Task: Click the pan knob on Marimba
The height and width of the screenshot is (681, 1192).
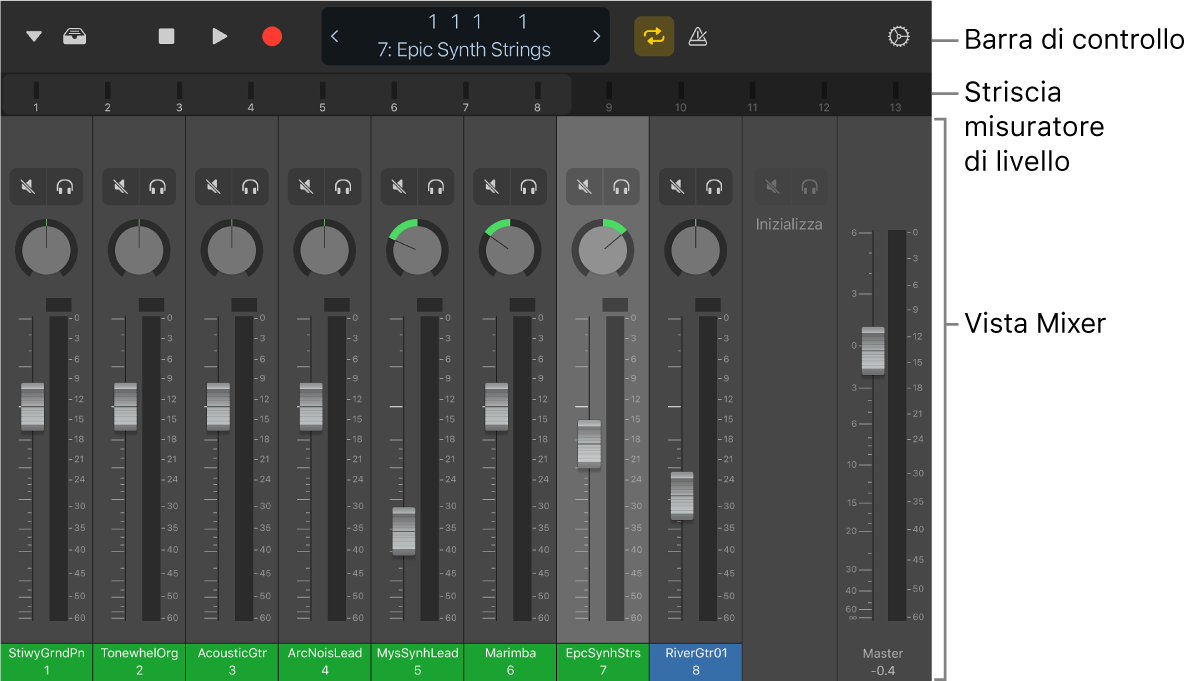Action: click(x=510, y=250)
